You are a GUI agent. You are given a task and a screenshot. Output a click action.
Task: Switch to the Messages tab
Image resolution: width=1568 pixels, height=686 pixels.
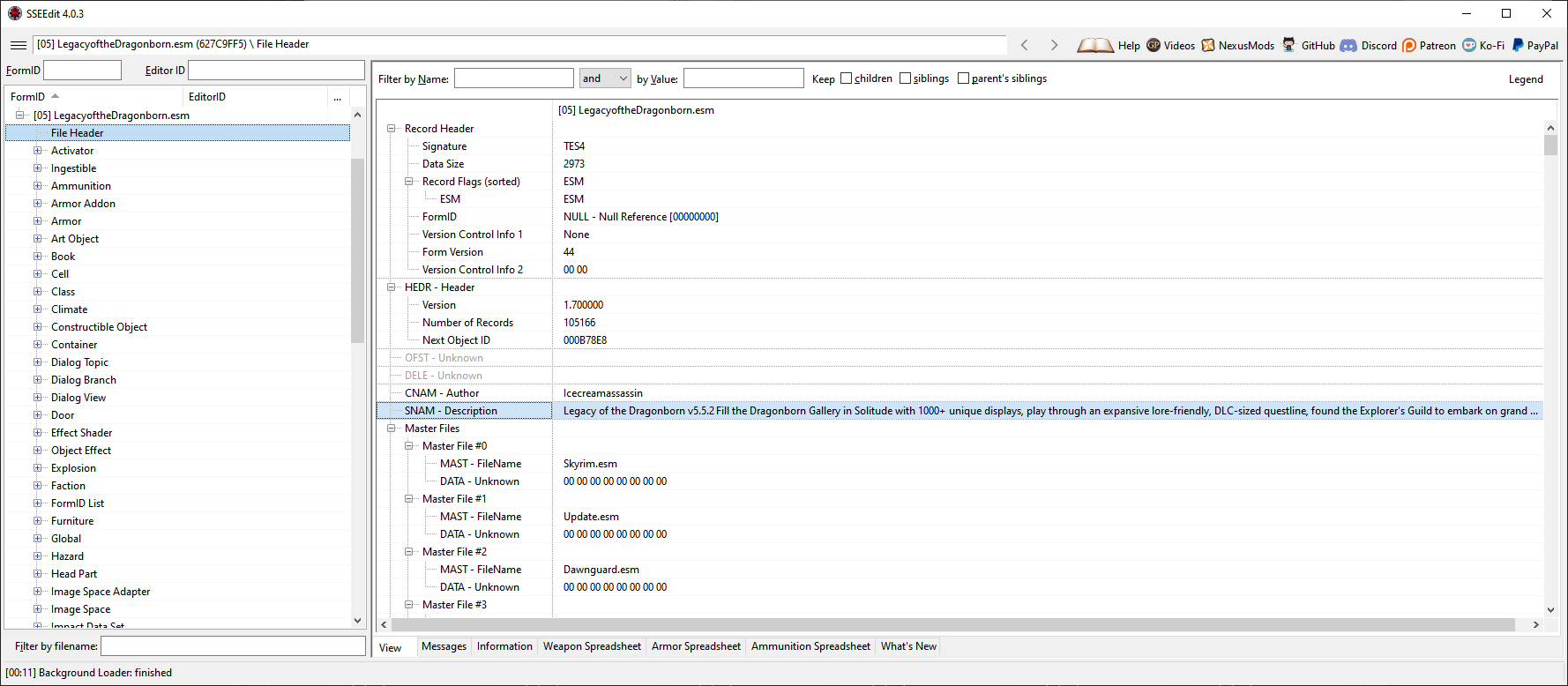click(x=444, y=646)
